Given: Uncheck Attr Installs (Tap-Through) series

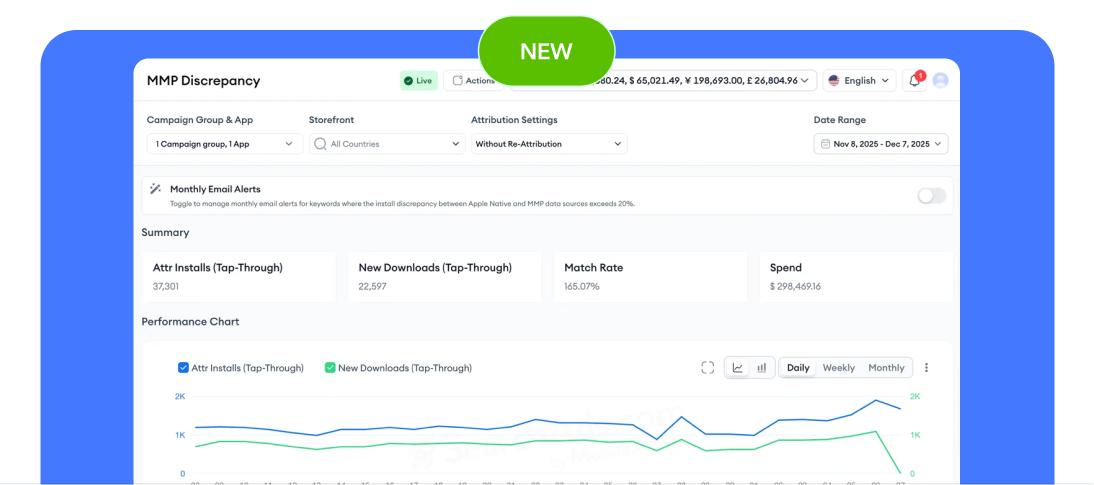Looking at the screenshot, I should click(183, 368).
